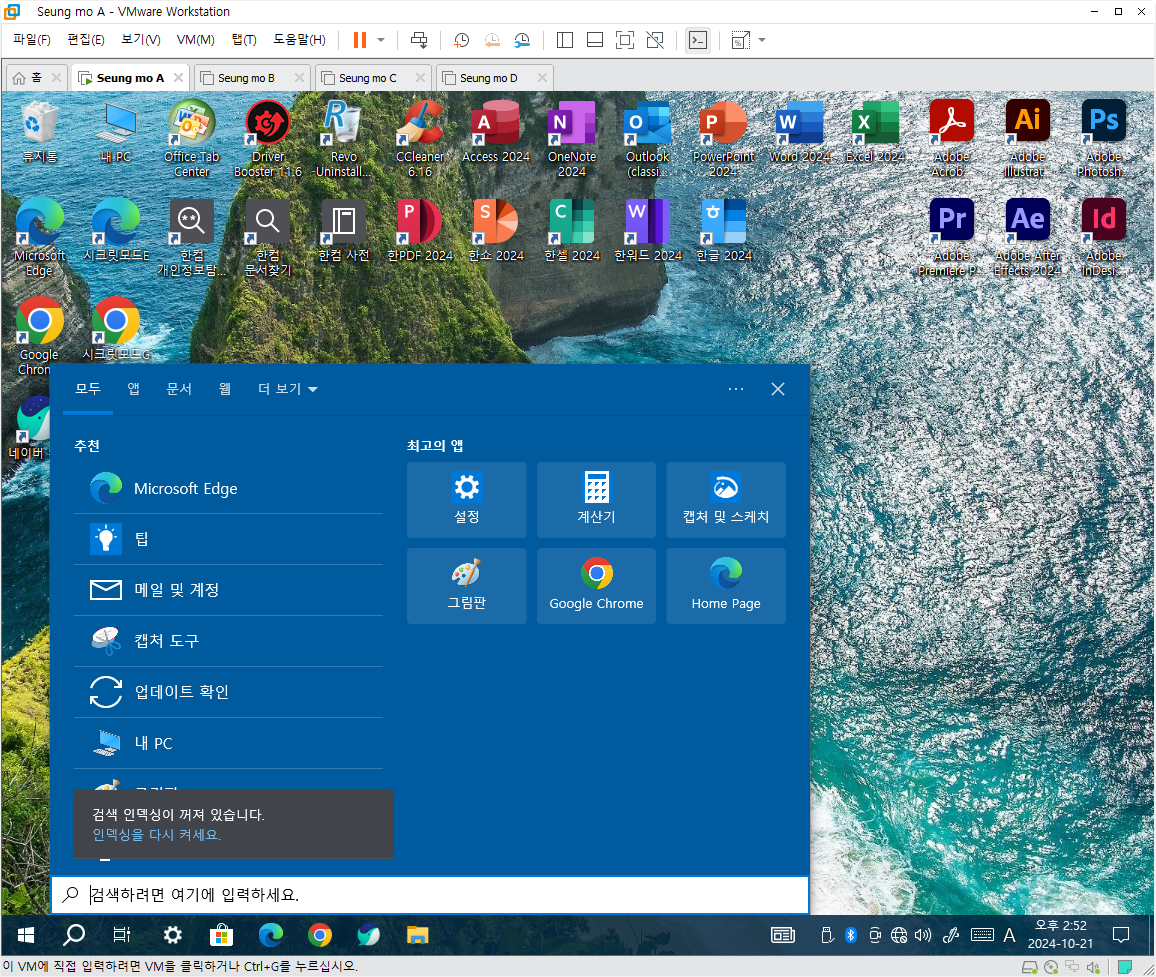Open the console view icon

(697, 40)
